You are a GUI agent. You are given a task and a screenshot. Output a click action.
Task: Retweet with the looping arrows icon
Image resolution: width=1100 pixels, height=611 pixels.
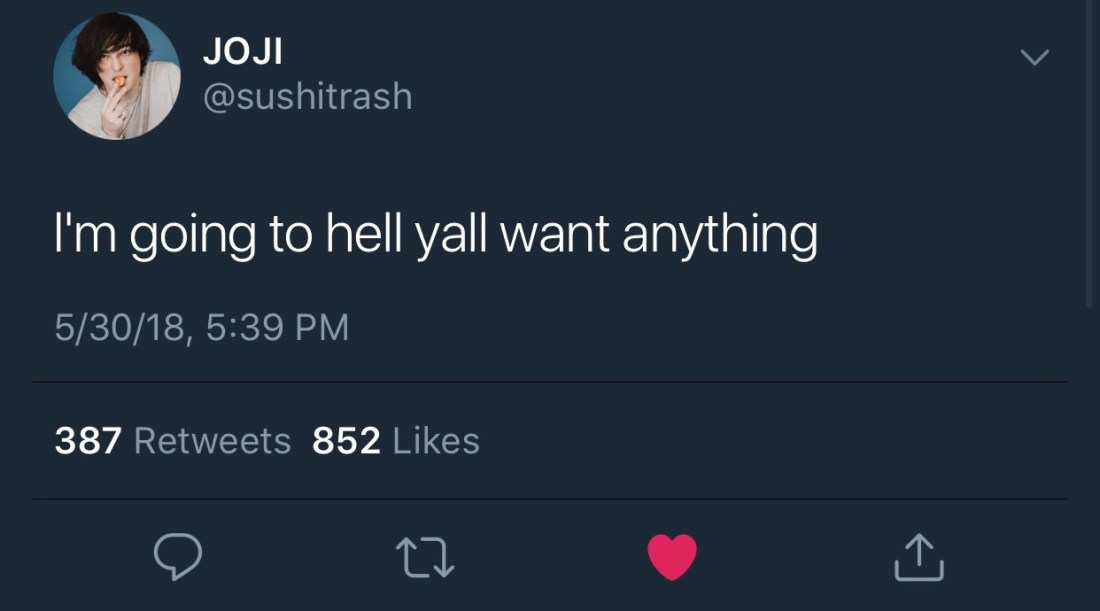click(425, 558)
